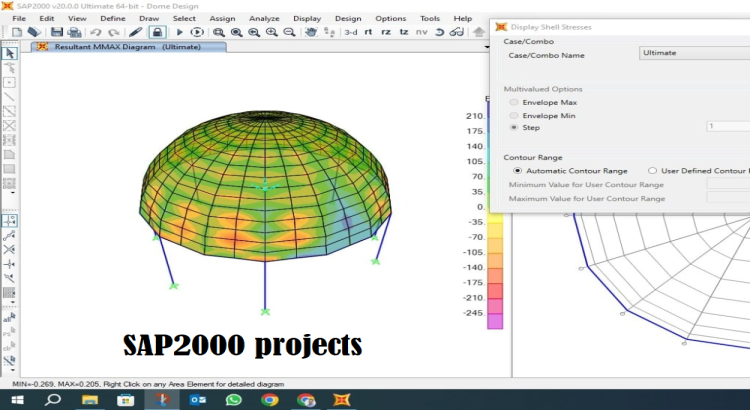The image size is (750, 410).
Task: Toggle snap to intersections
Action: coord(10,249)
